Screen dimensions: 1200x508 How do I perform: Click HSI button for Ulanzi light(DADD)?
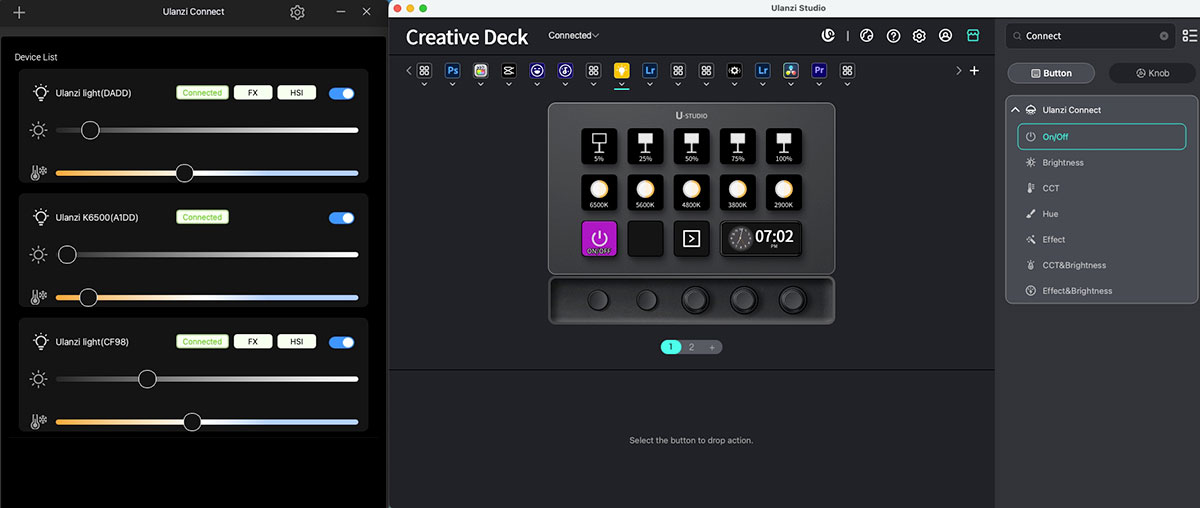point(296,93)
